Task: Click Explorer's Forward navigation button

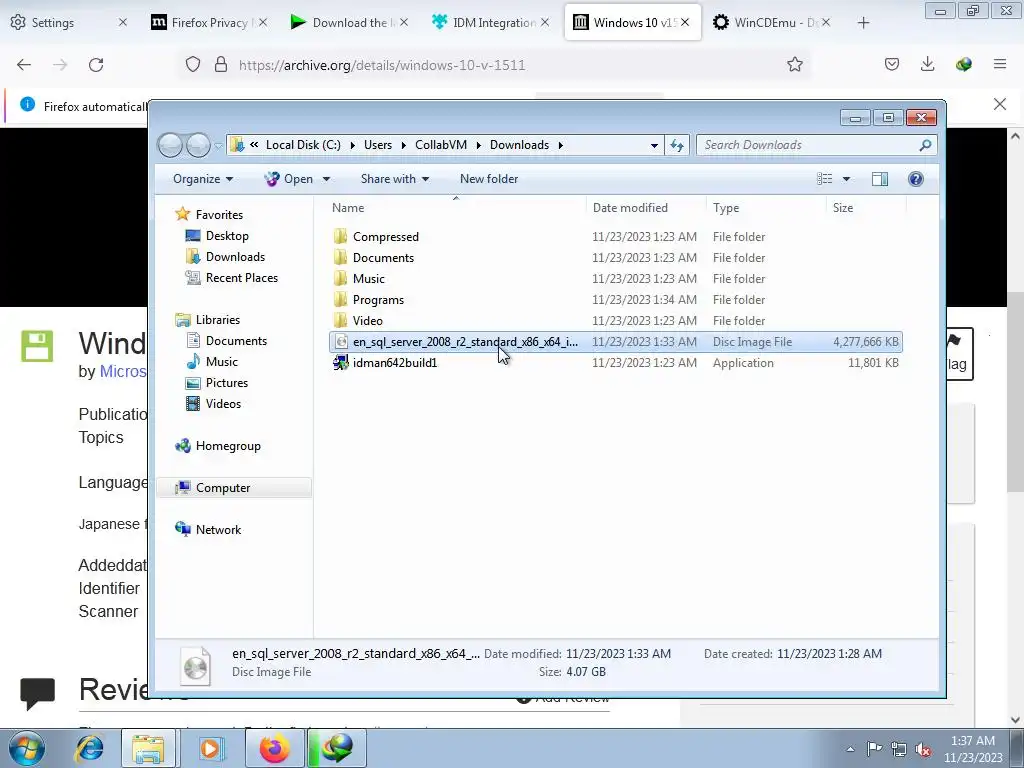Action: pos(198,145)
